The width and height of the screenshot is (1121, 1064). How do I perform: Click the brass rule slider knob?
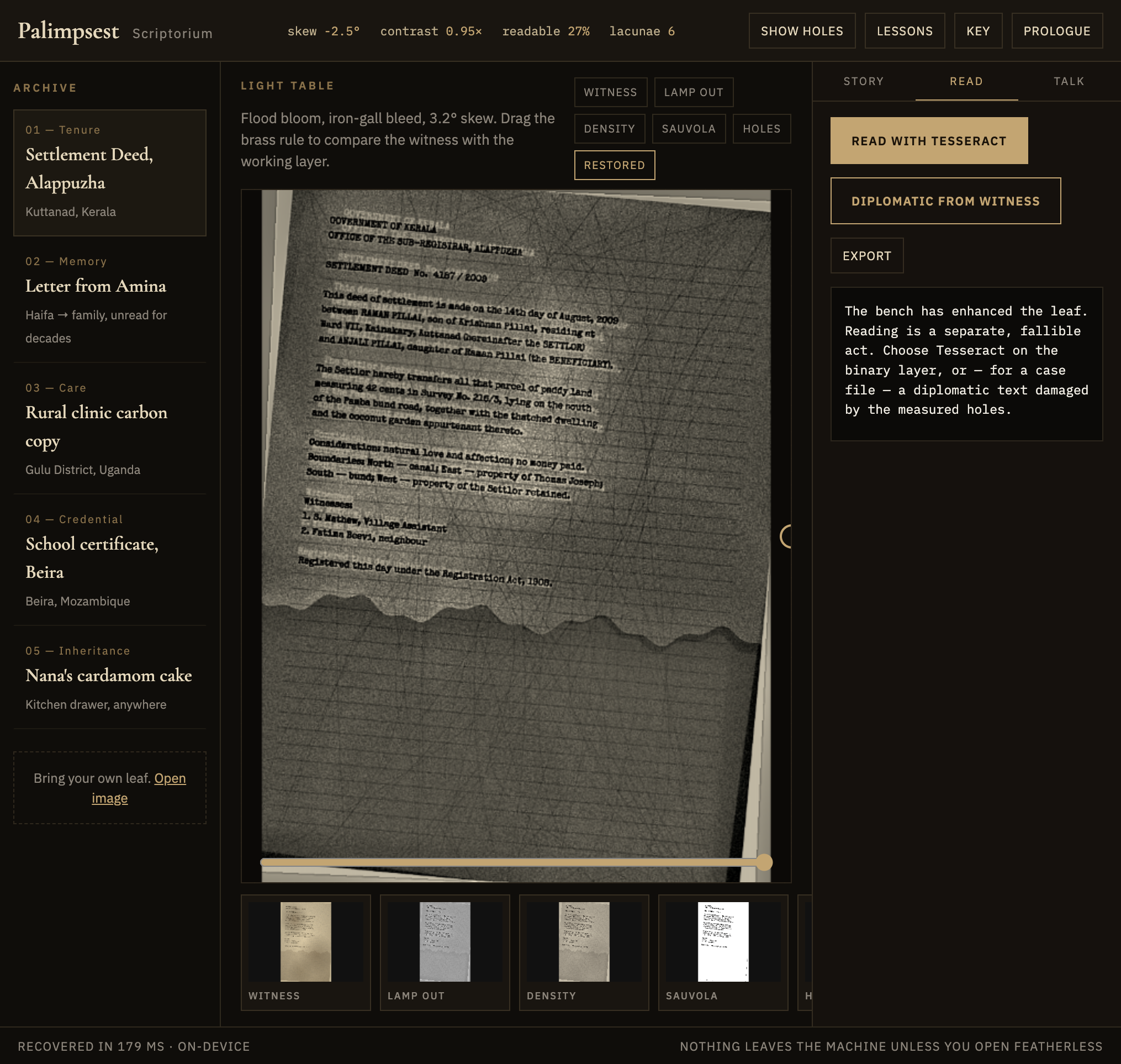click(x=764, y=862)
